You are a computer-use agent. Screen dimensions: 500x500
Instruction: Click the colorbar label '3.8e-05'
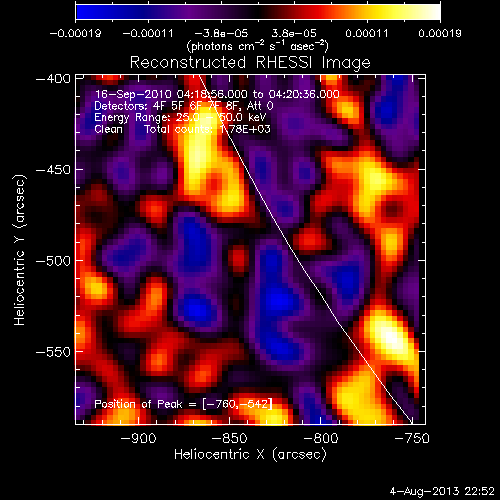tap(294, 33)
